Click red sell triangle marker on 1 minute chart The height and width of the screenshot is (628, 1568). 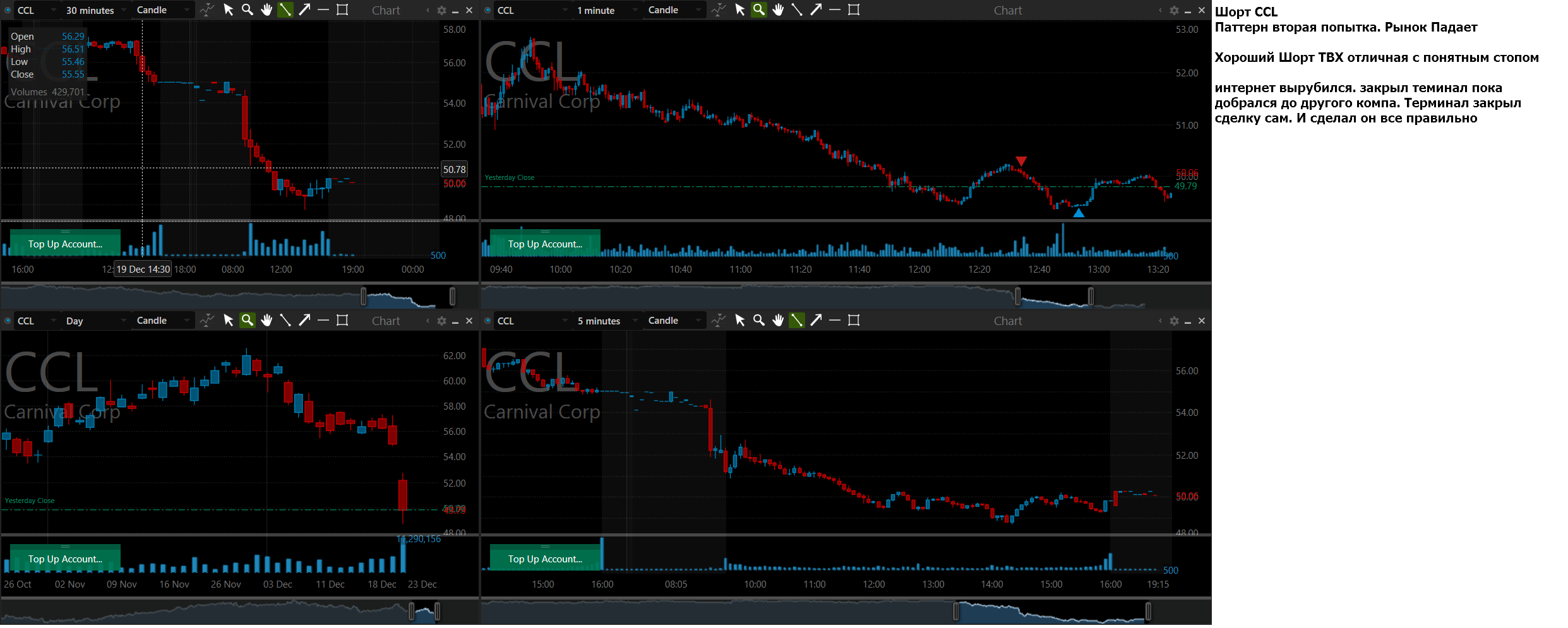(x=1021, y=162)
